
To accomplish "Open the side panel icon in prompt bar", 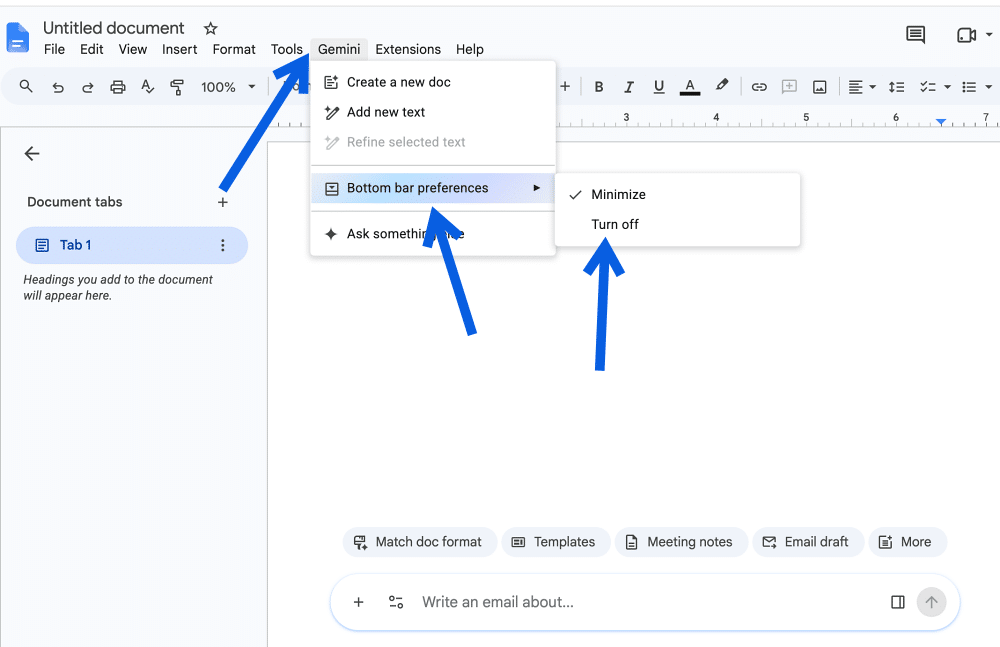I will pyautogui.click(x=897, y=602).
